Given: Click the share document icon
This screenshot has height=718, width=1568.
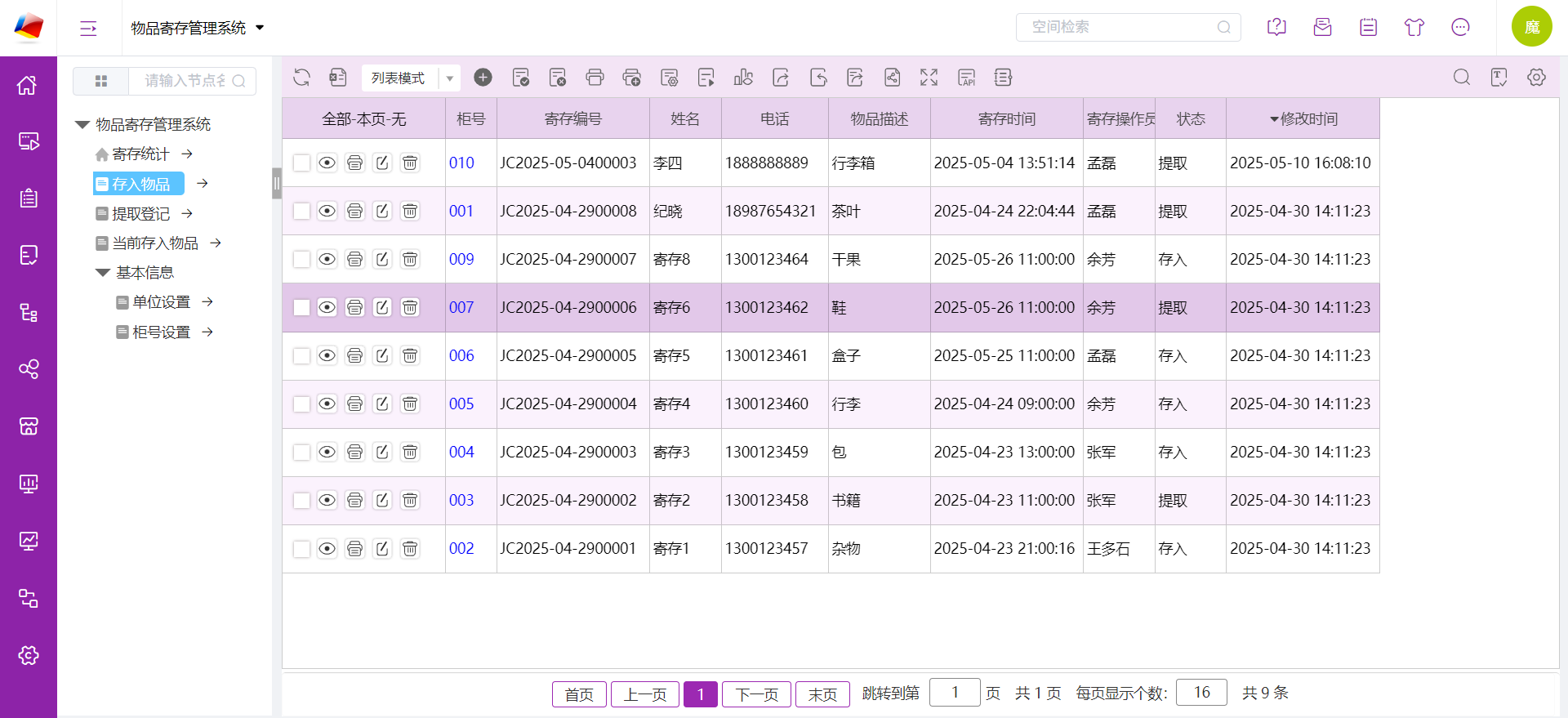Looking at the screenshot, I should point(893,78).
